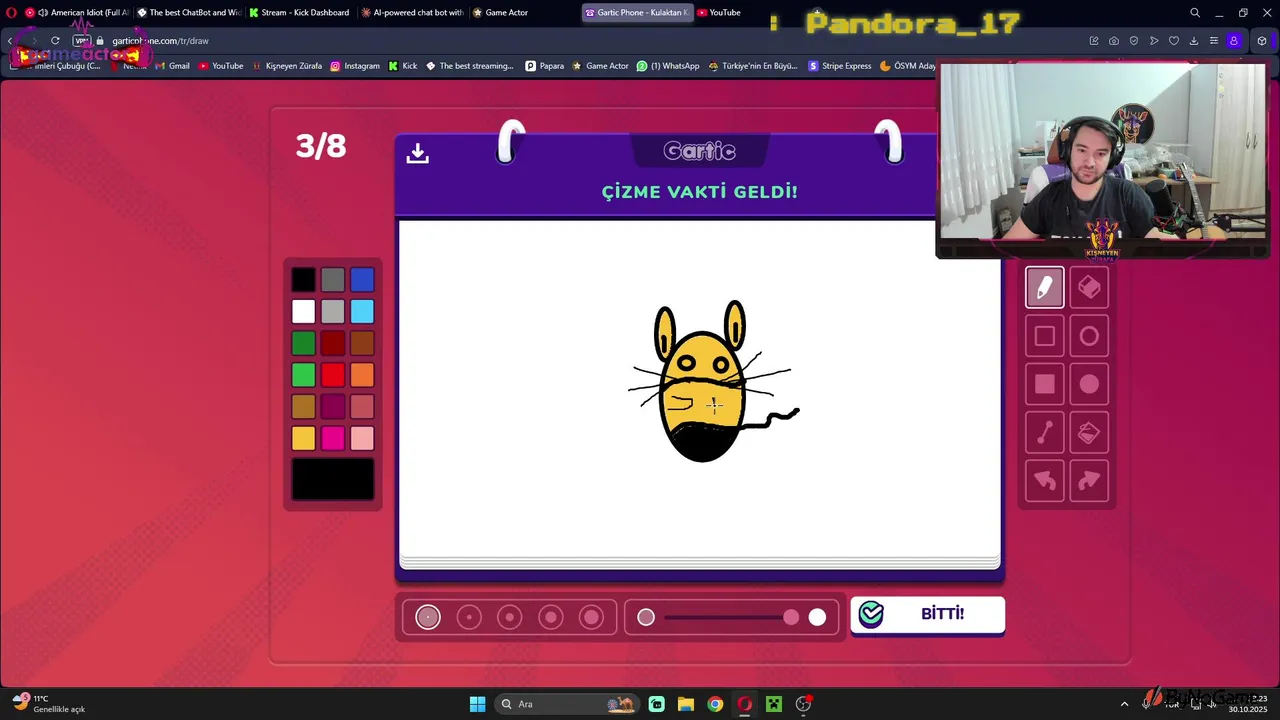1280x720 pixels.
Task: Pick the bright red color swatch
Action: (333, 375)
